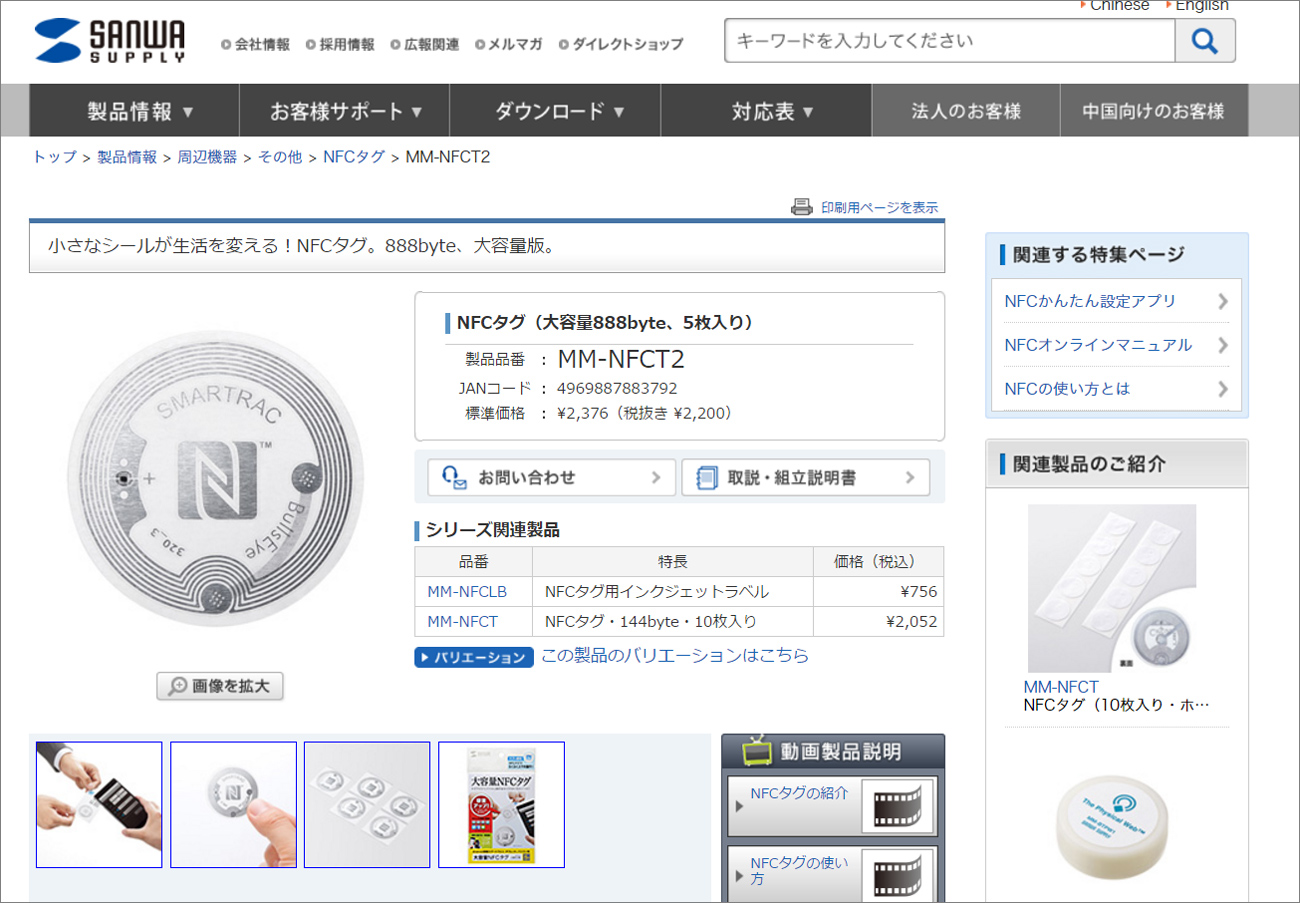Go to トップ in breadcrumb
The height and width of the screenshot is (903, 1300).
55,157
